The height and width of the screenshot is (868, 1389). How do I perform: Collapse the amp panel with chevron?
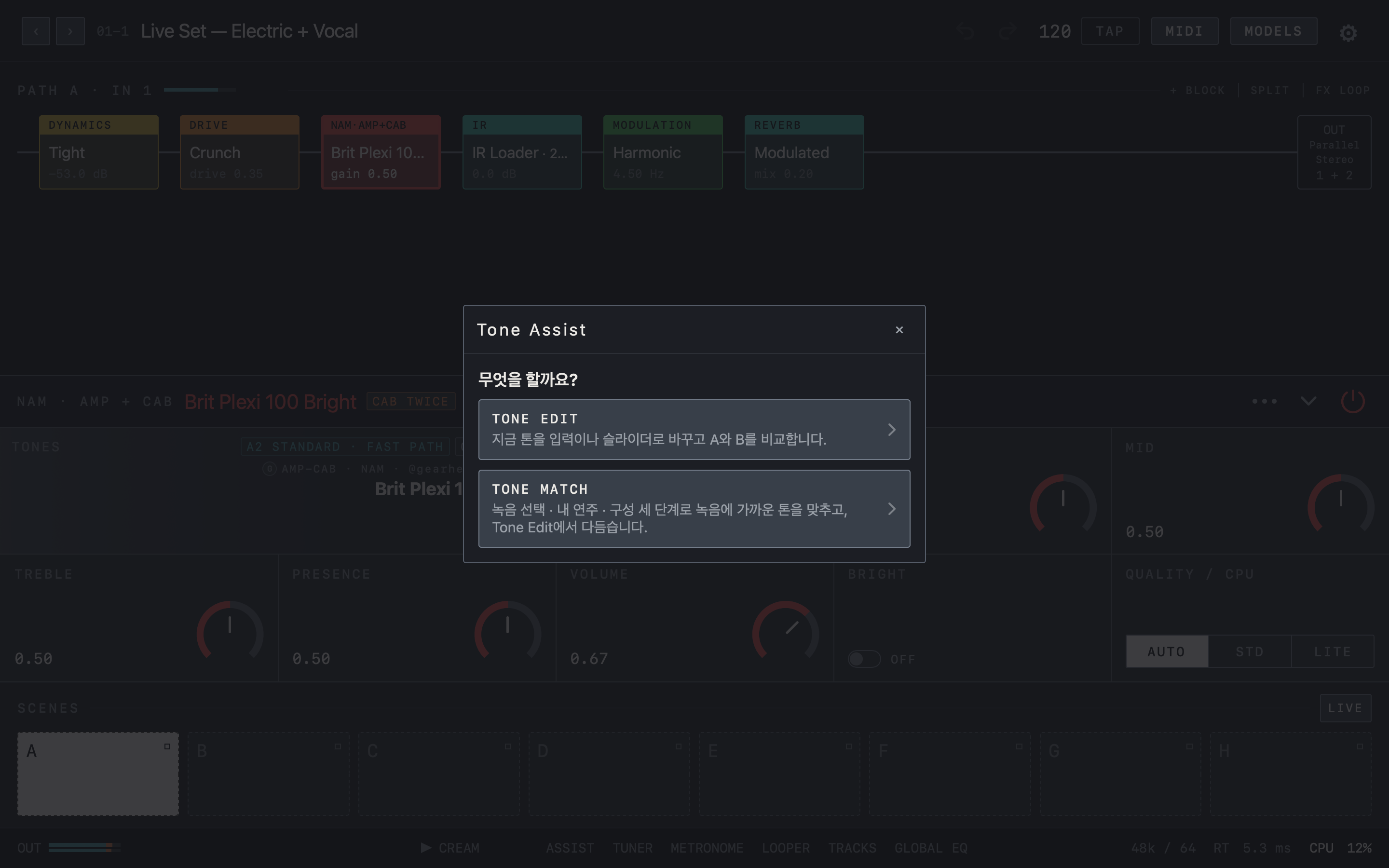(x=1308, y=401)
